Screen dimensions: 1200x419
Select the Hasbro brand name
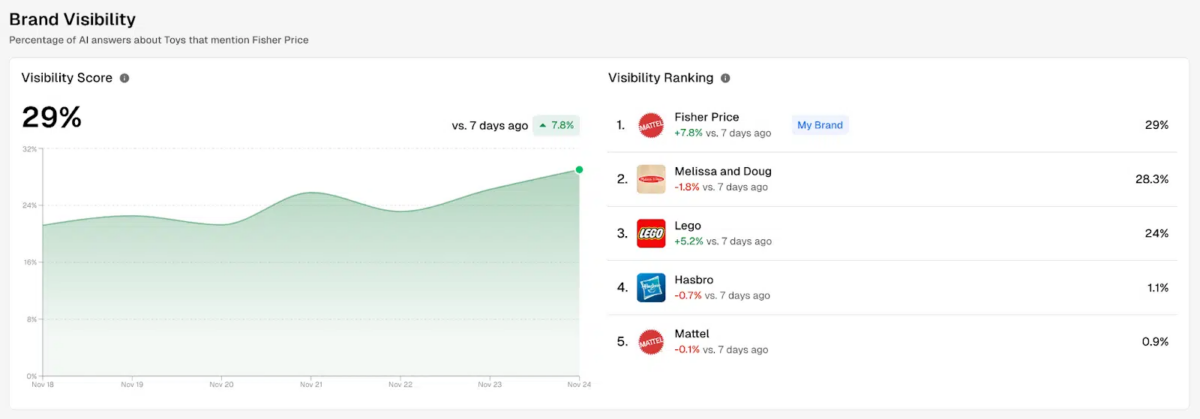coord(694,279)
